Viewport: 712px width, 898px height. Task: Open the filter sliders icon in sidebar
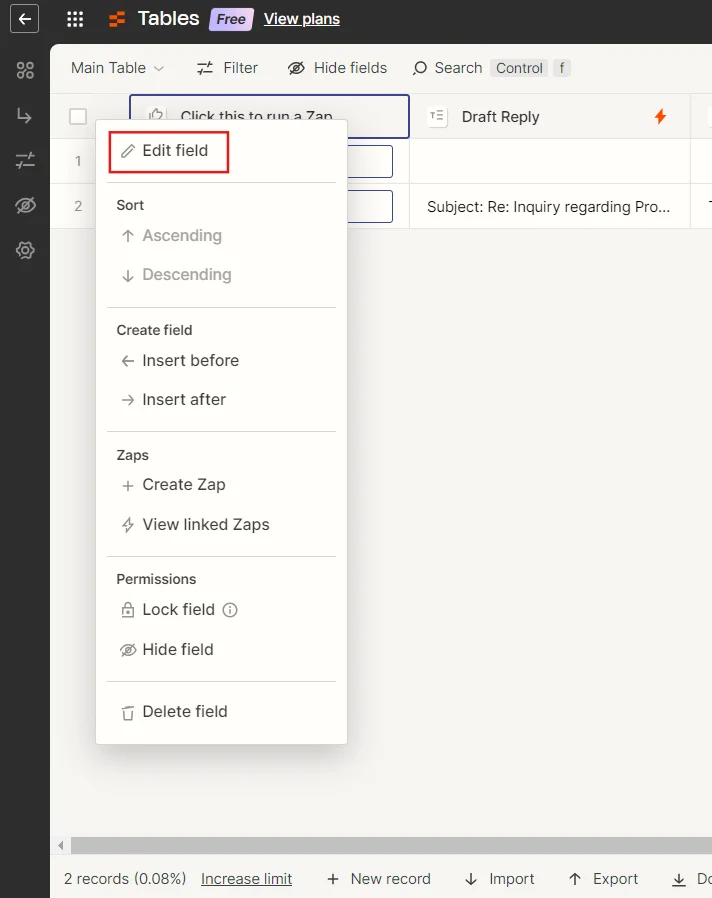(25, 160)
